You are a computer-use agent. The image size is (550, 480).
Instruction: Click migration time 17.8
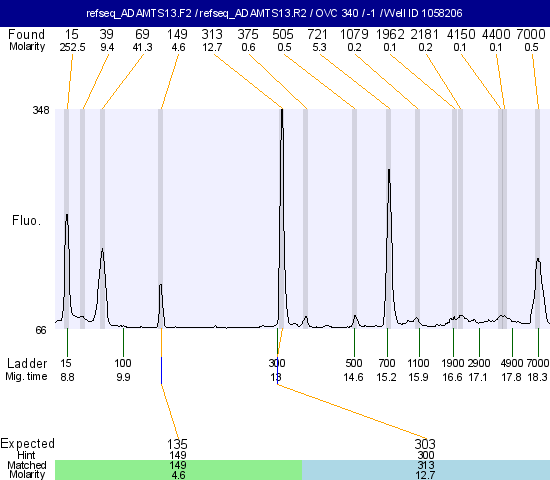tap(511, 377)
